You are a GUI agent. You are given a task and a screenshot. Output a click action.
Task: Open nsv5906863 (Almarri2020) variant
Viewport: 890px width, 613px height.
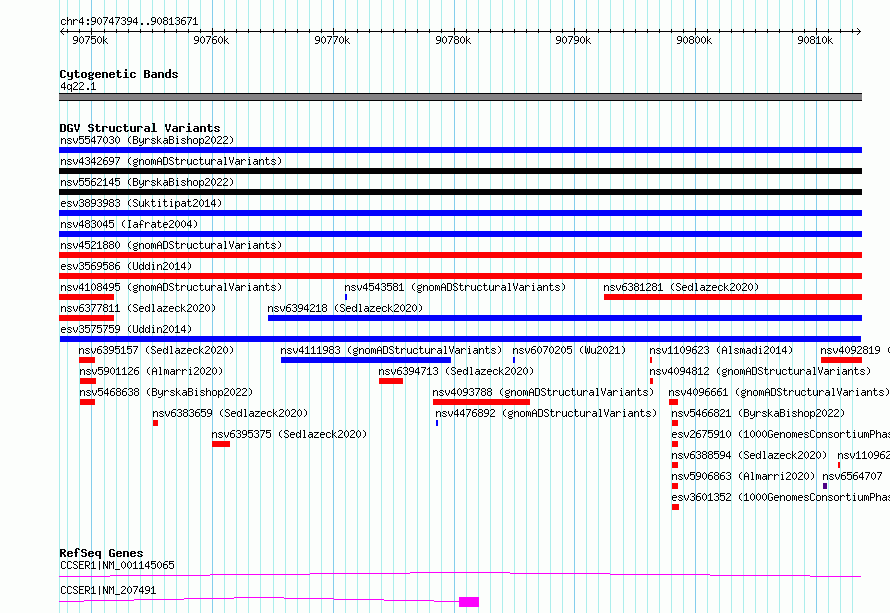tap(743, 476)
